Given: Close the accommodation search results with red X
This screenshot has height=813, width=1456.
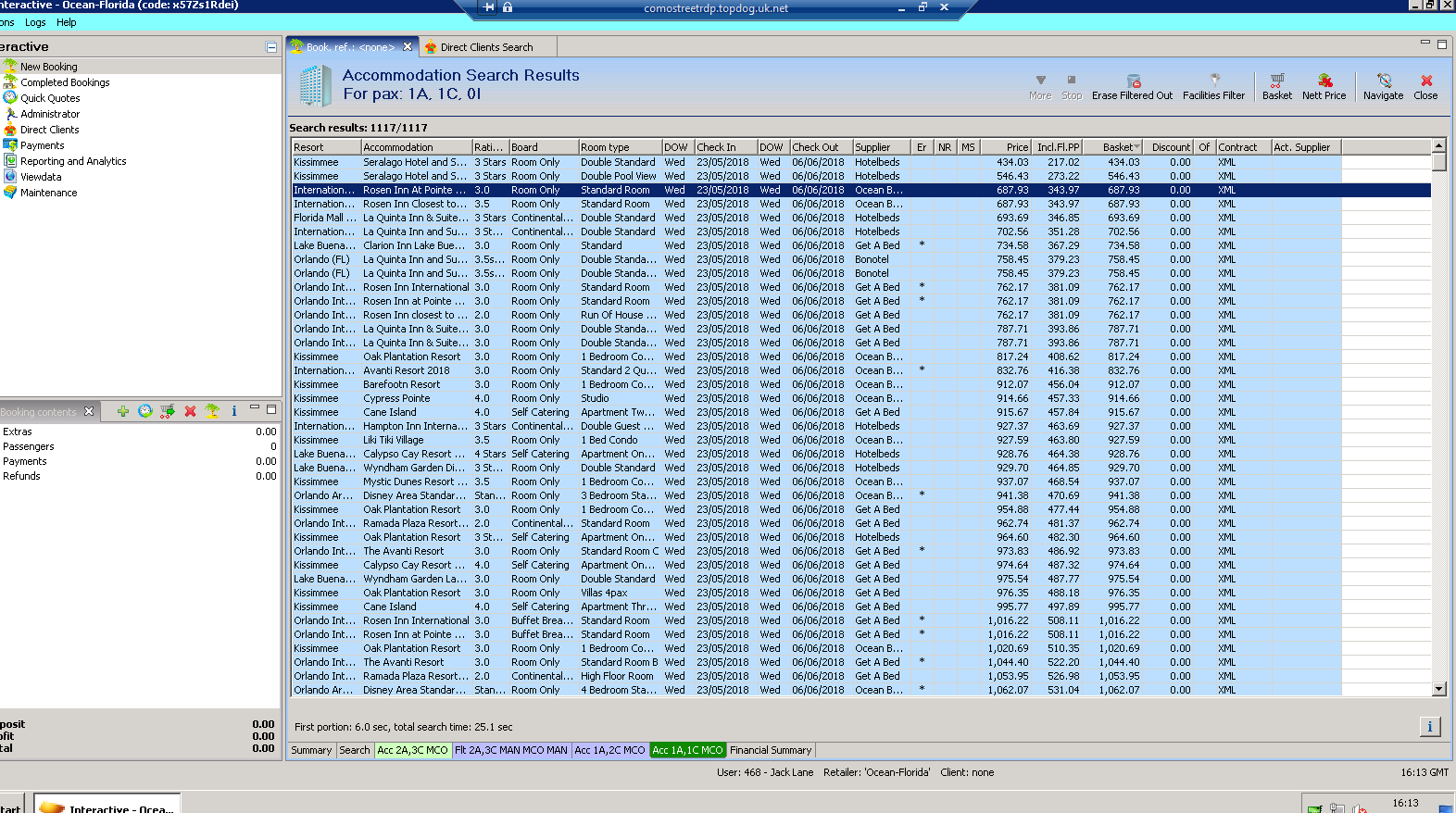Looking at the screenshot, I should tap(1426, 81).
